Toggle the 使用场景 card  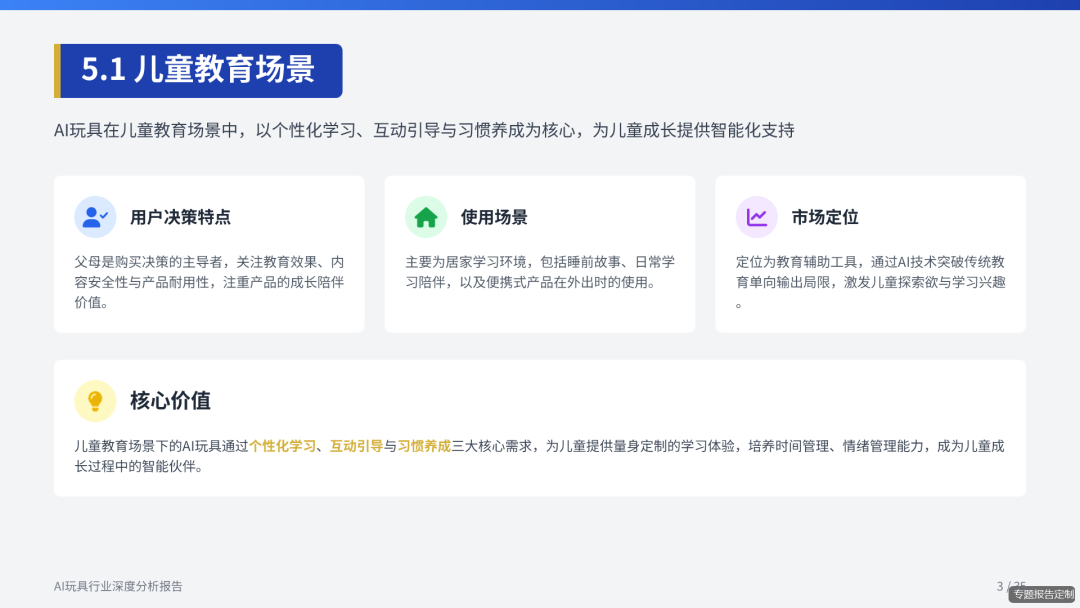(x=539, y=253)
